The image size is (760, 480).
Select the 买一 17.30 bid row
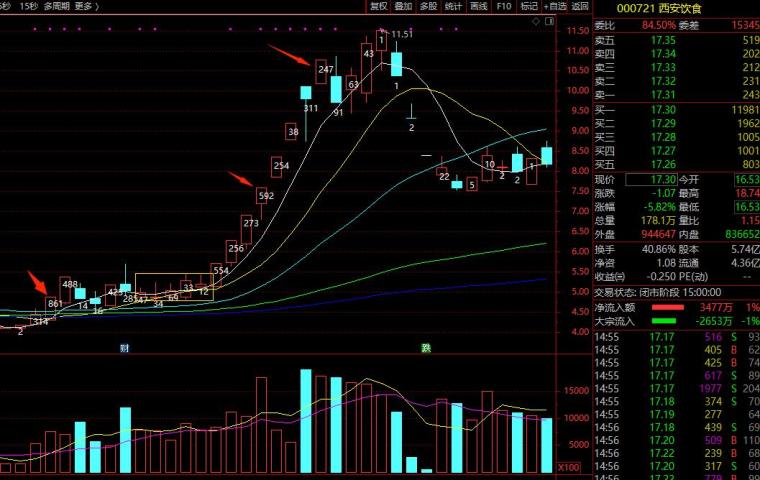(x=677, y=110)
